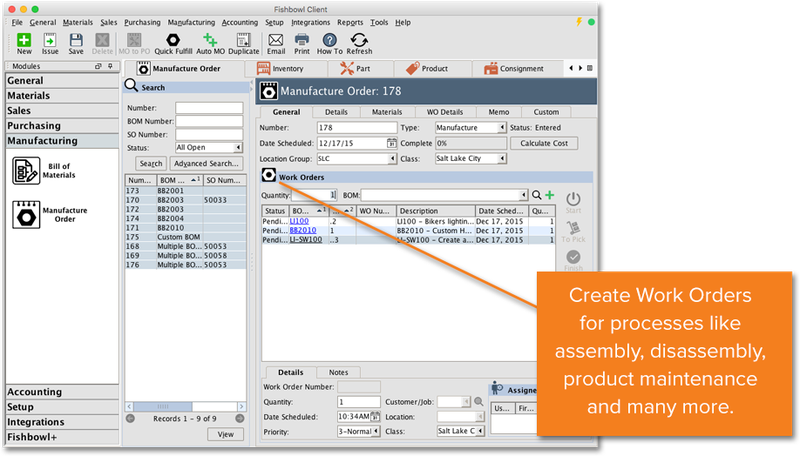Screen dimensions: 800x456
Task: Select order row 173 BB2001
Action: (x=186, y=191)
